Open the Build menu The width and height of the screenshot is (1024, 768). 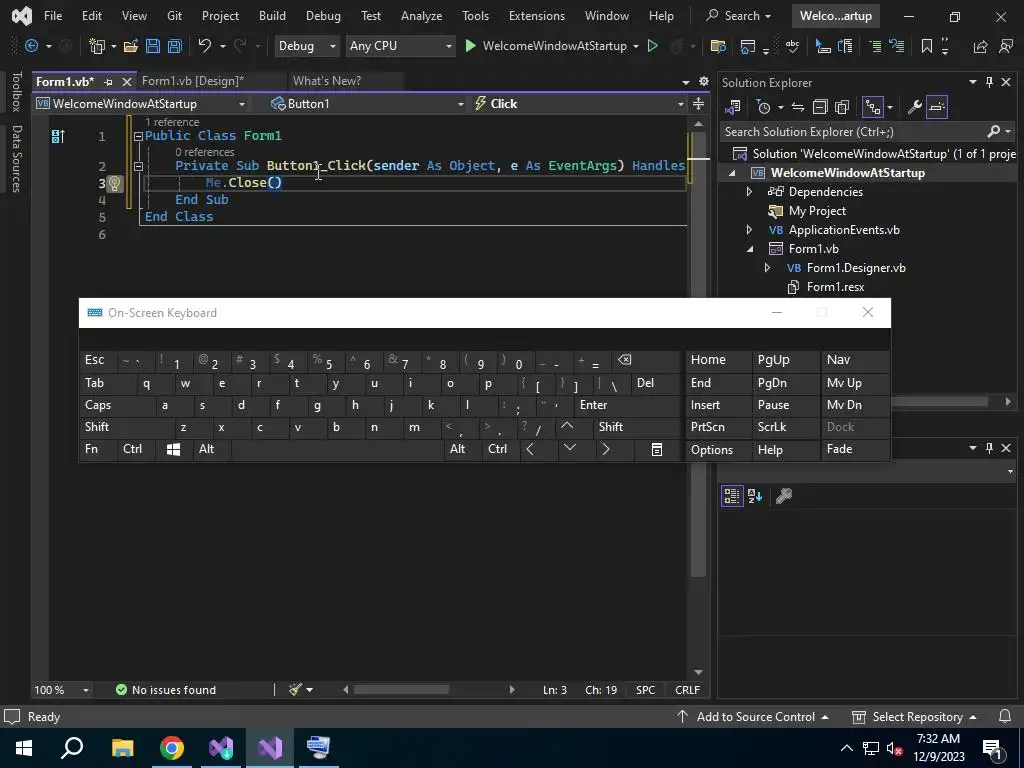click(272, 16)
